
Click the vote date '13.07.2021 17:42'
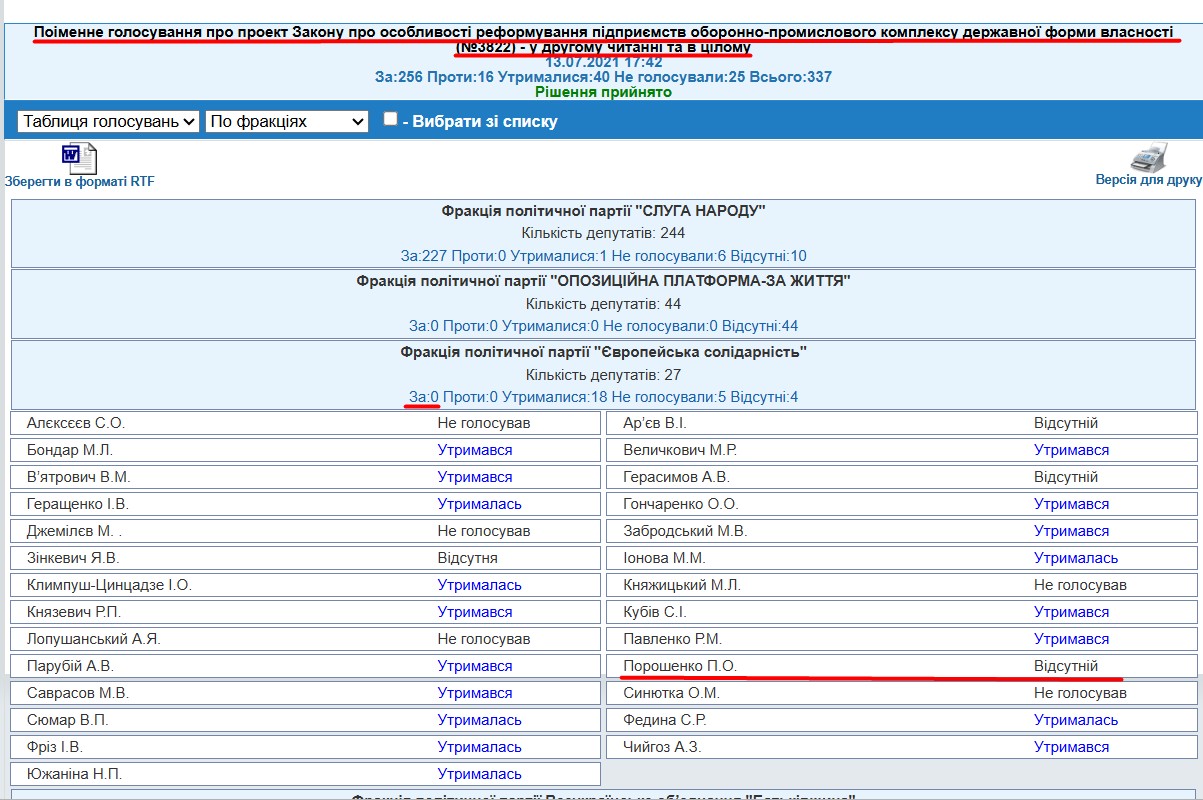click(603, 62)
